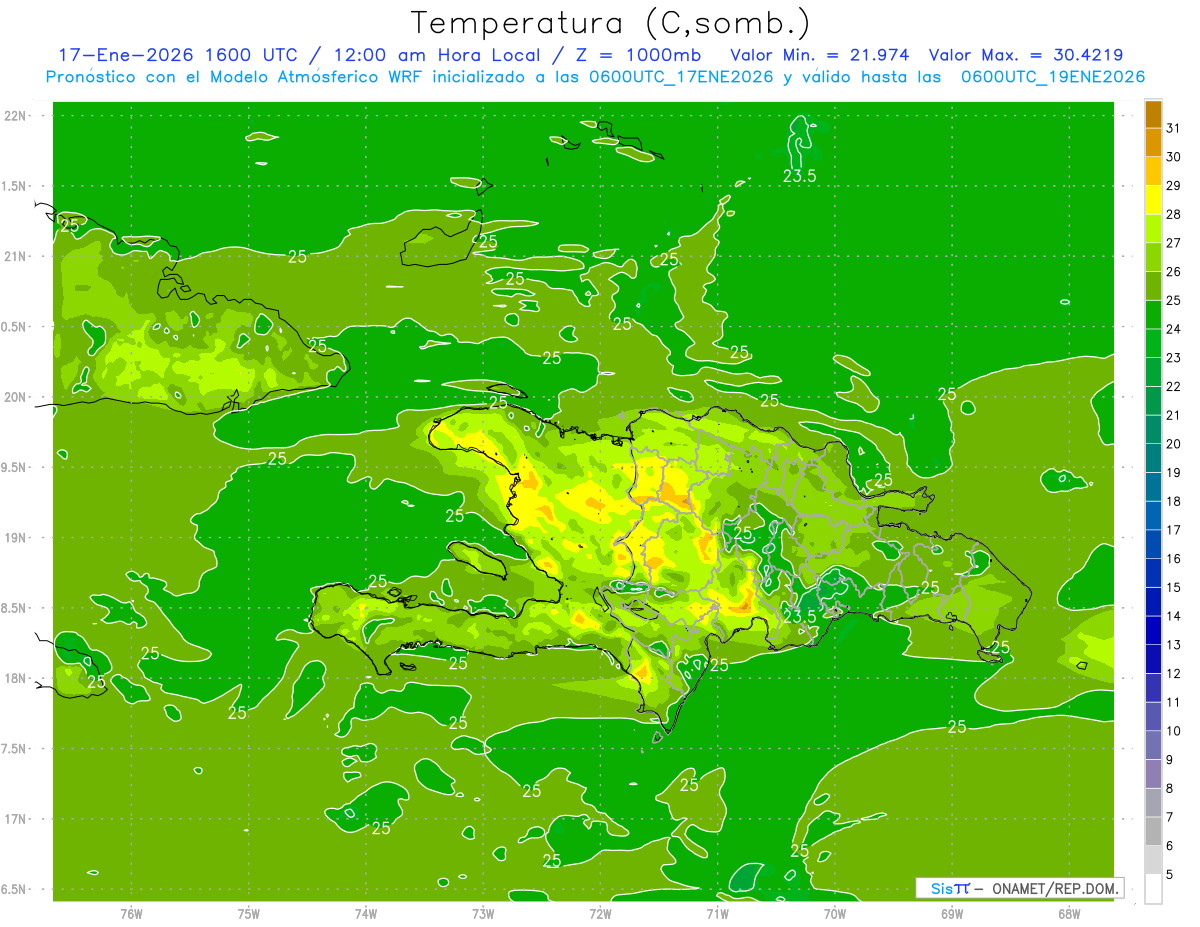
Task: Select the "0600UTC_17ENE2026" initialization time text
Action: [679, 77]
